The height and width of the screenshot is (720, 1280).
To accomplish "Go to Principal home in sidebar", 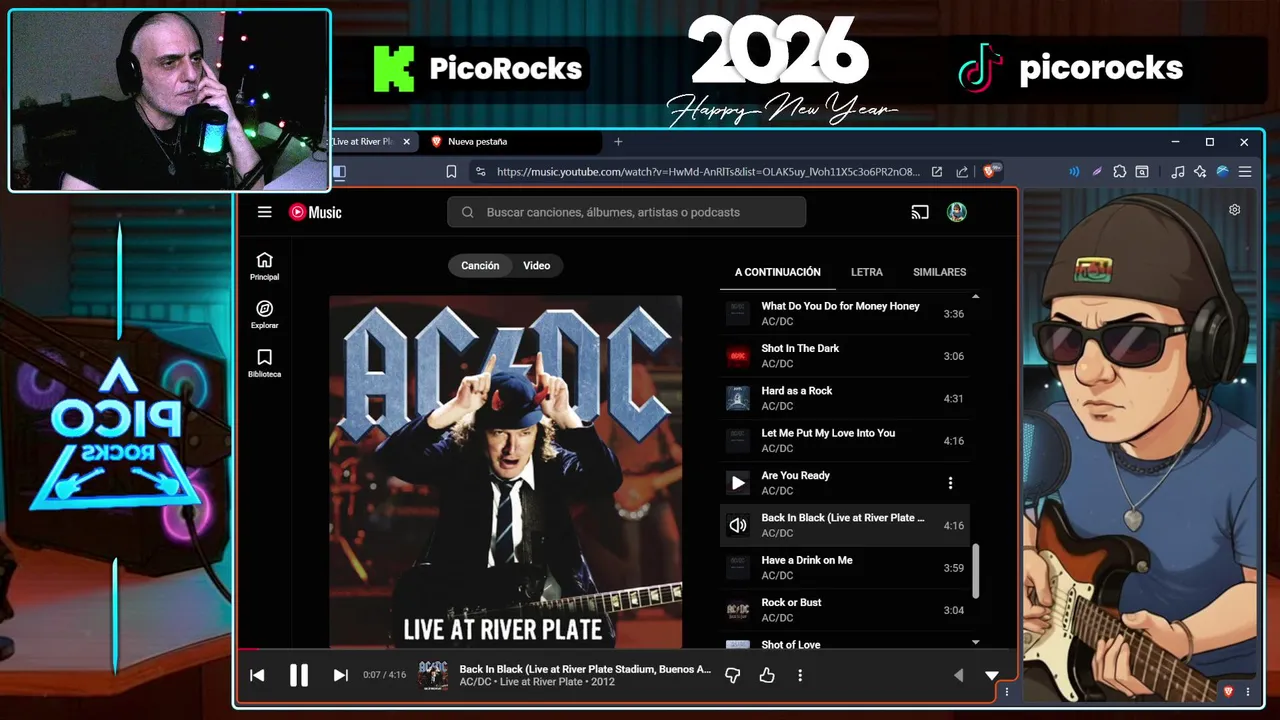I will pyautogui.click(x=264, y=266).
